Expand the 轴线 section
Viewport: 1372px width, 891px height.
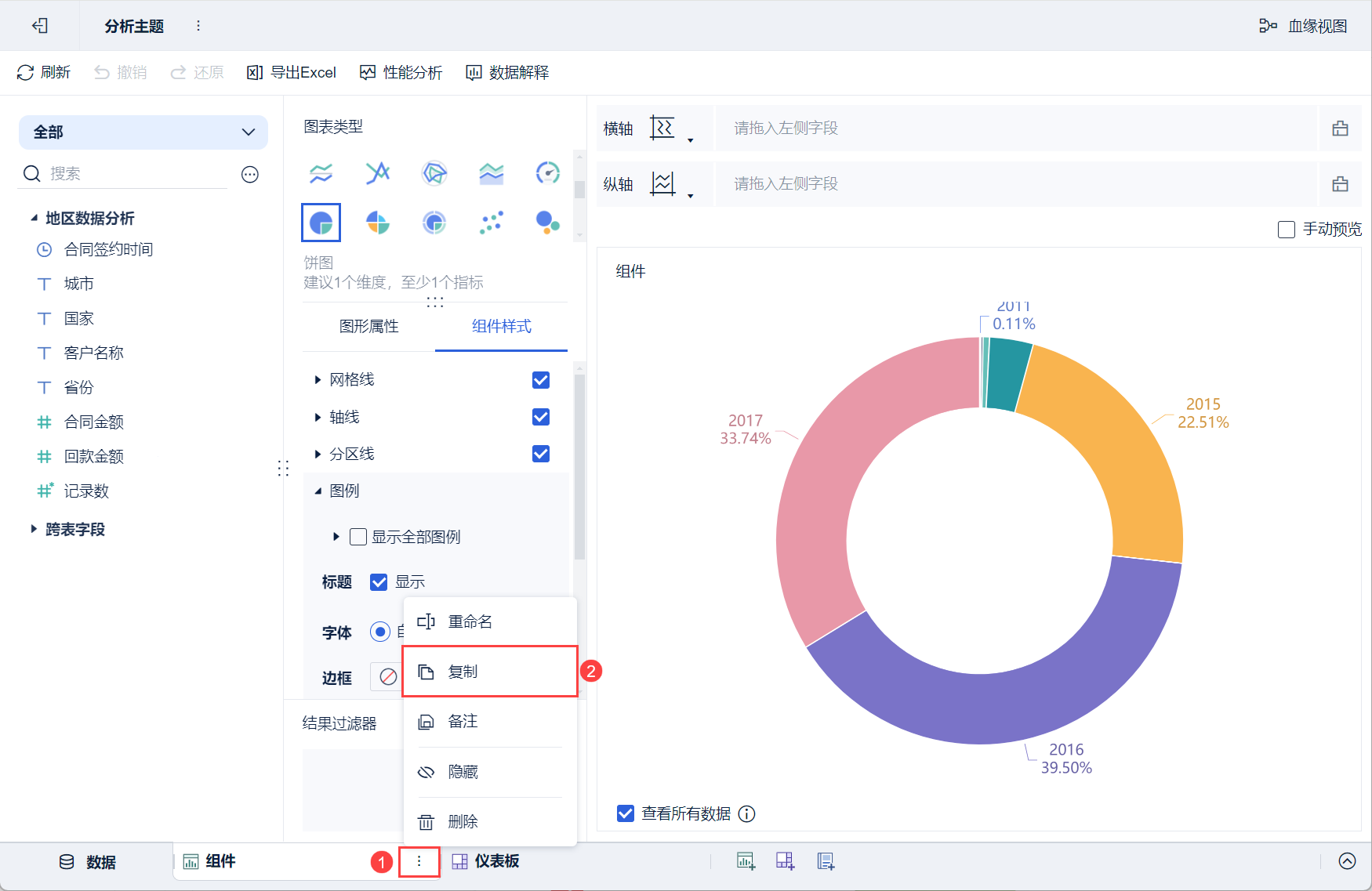click(318, 417)
